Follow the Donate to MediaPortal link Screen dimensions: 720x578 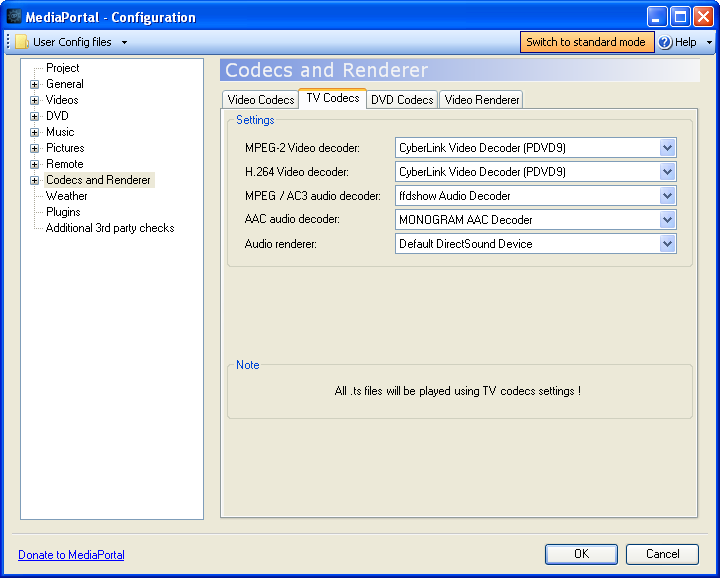[x=71, y=555]
